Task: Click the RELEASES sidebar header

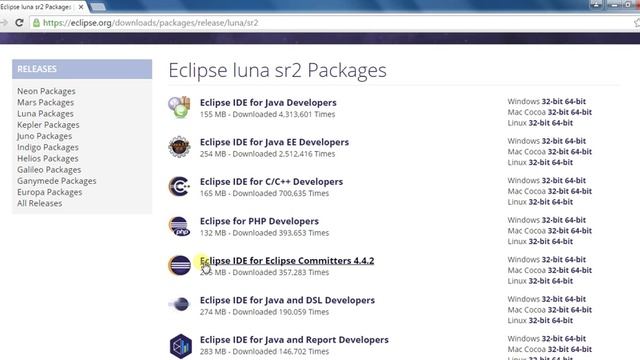Action: click(x=82, y=69)
